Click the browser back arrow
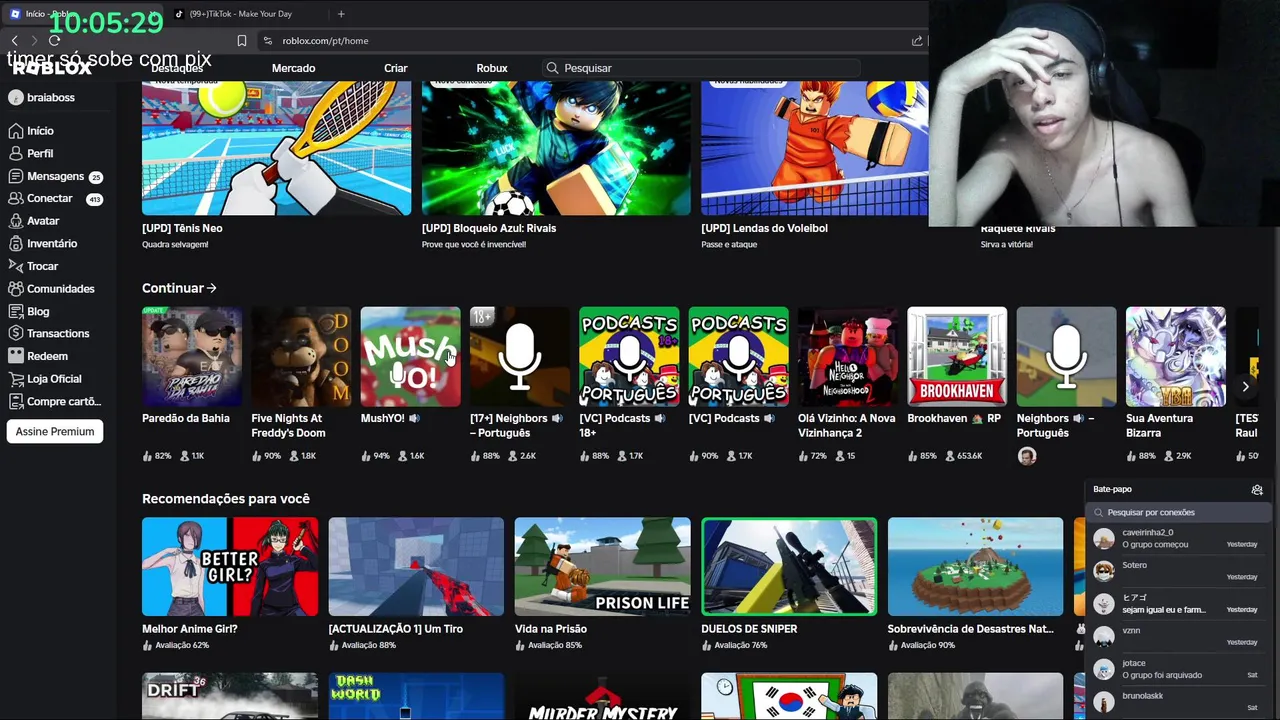The height and width of the screenshot is (720, 1280). pyautogui.click(x=14, y=41)
